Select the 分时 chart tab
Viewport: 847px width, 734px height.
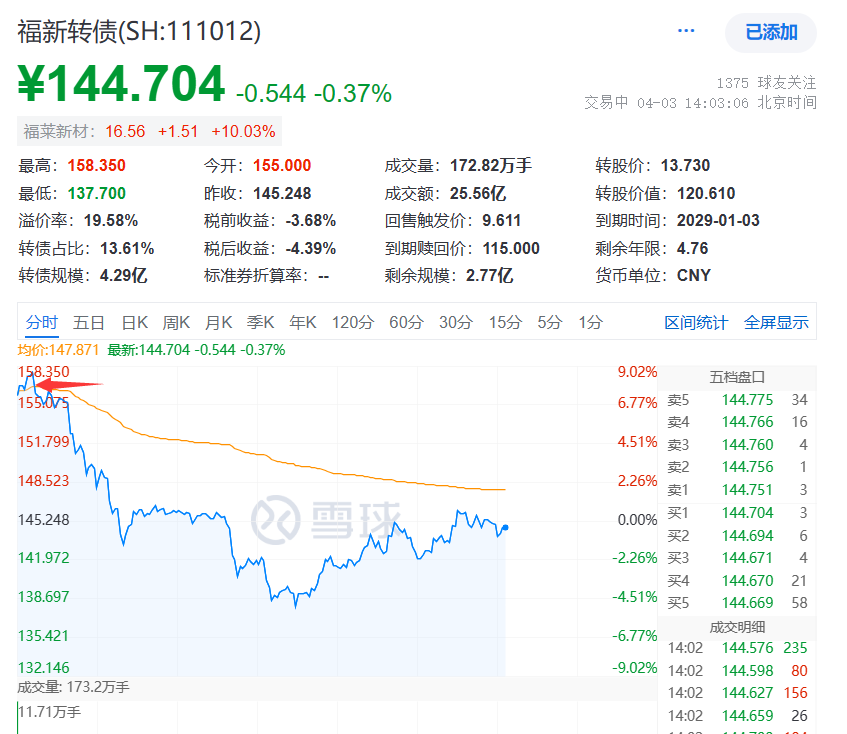coord(42,322)
